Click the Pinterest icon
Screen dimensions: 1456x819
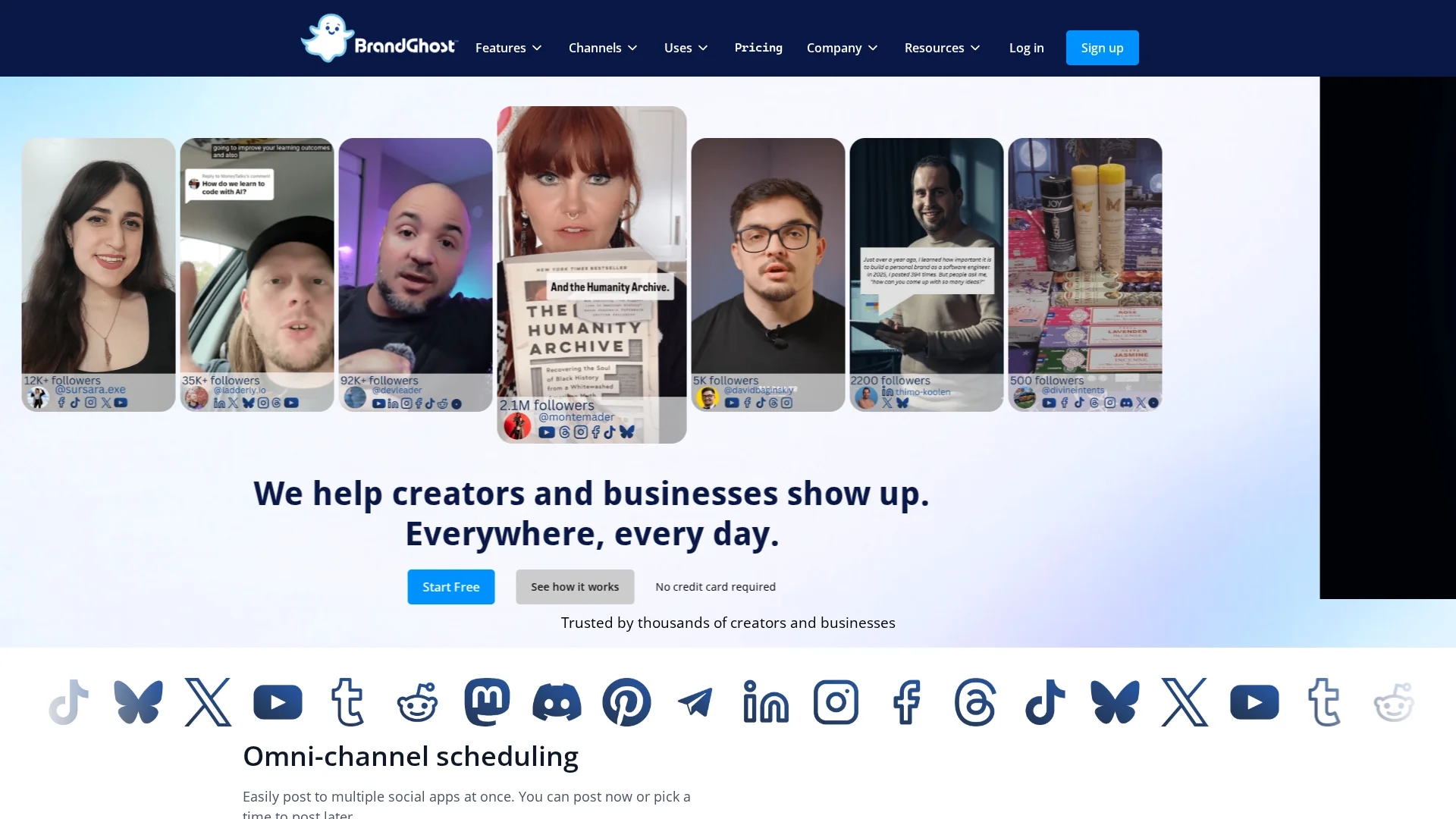(626, 702)
